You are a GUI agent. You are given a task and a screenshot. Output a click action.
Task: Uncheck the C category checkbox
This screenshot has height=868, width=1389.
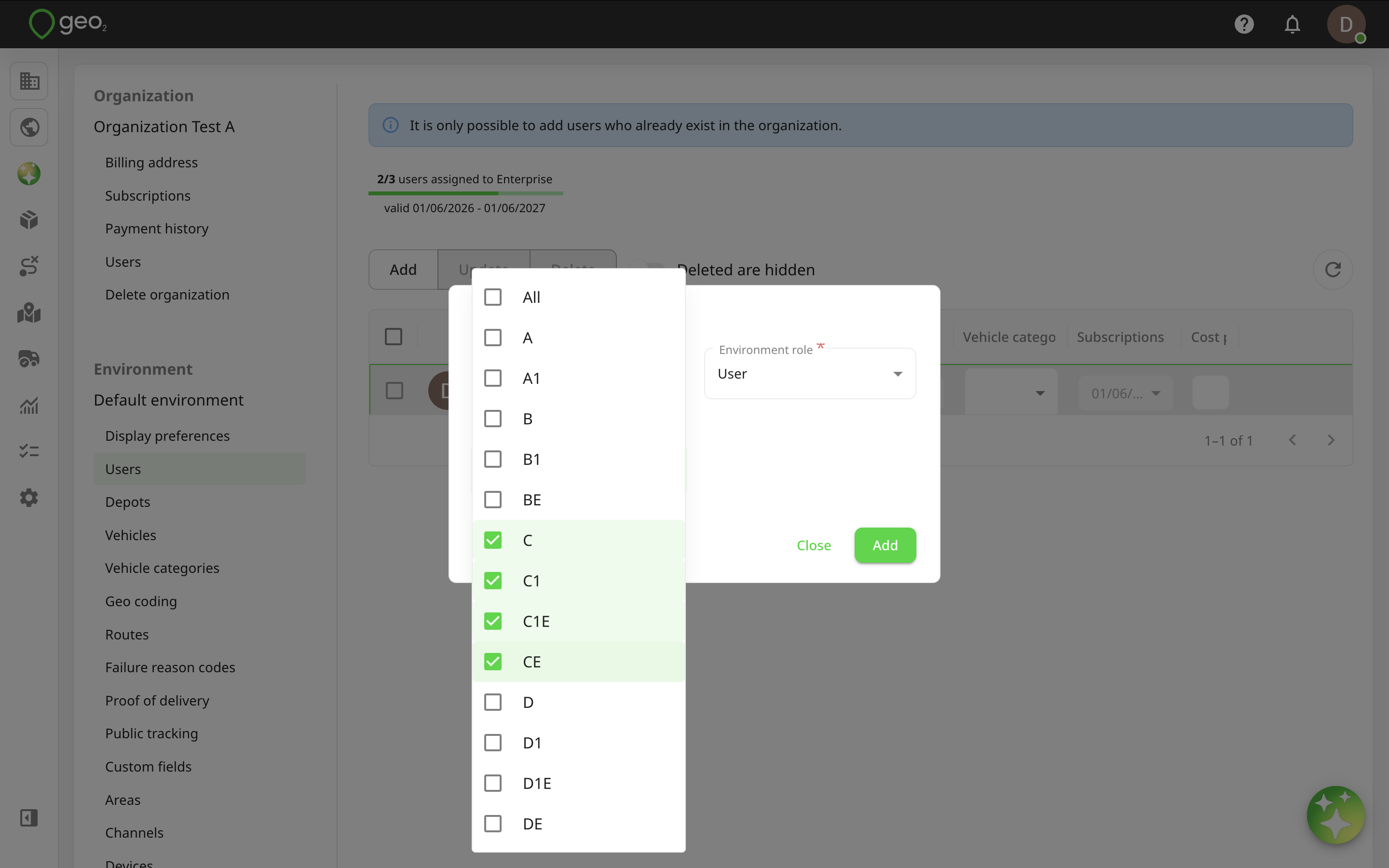492,540
